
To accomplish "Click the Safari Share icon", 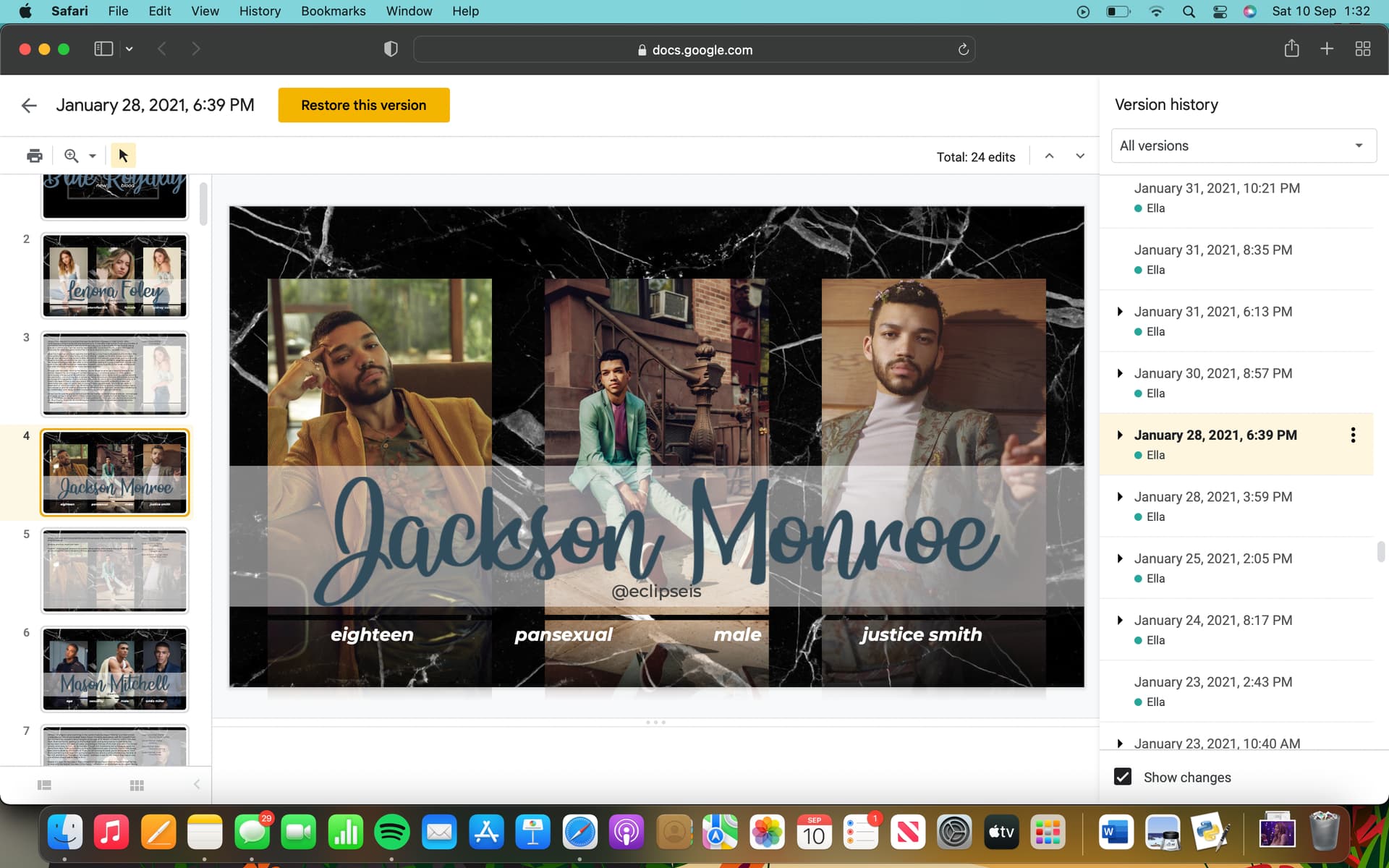I will (x=1291, y=48).
